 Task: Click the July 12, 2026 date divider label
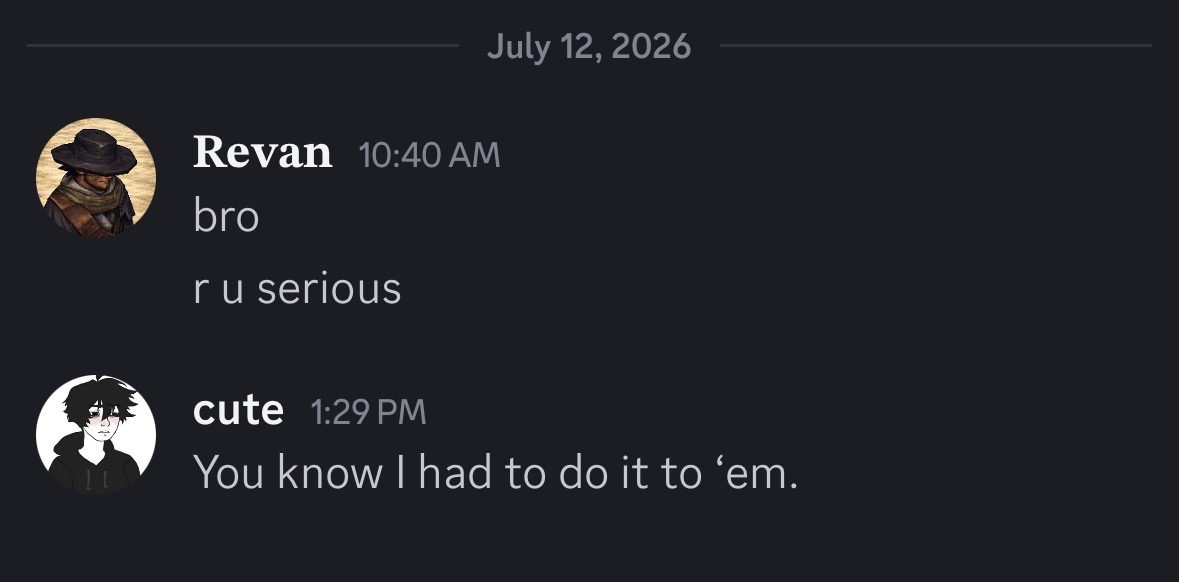pos(589,47)
